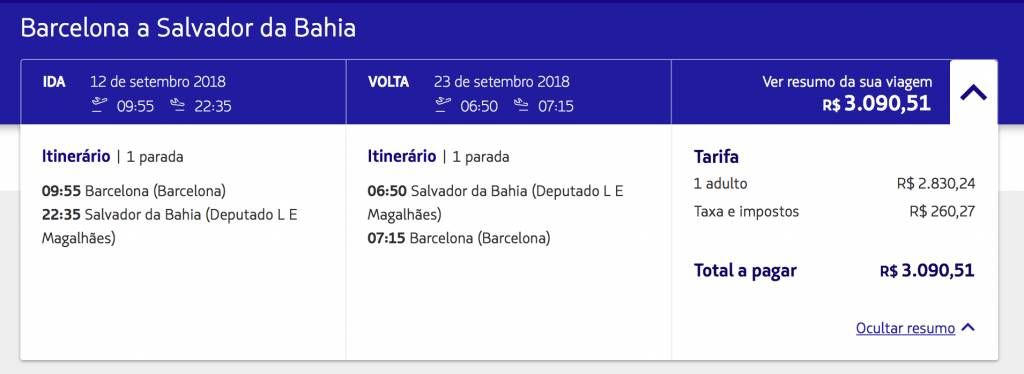The image size is (1024, 374).
Task: Click the Taxa e impostos row
Action: pyautogui.click(x=835, y=211)
